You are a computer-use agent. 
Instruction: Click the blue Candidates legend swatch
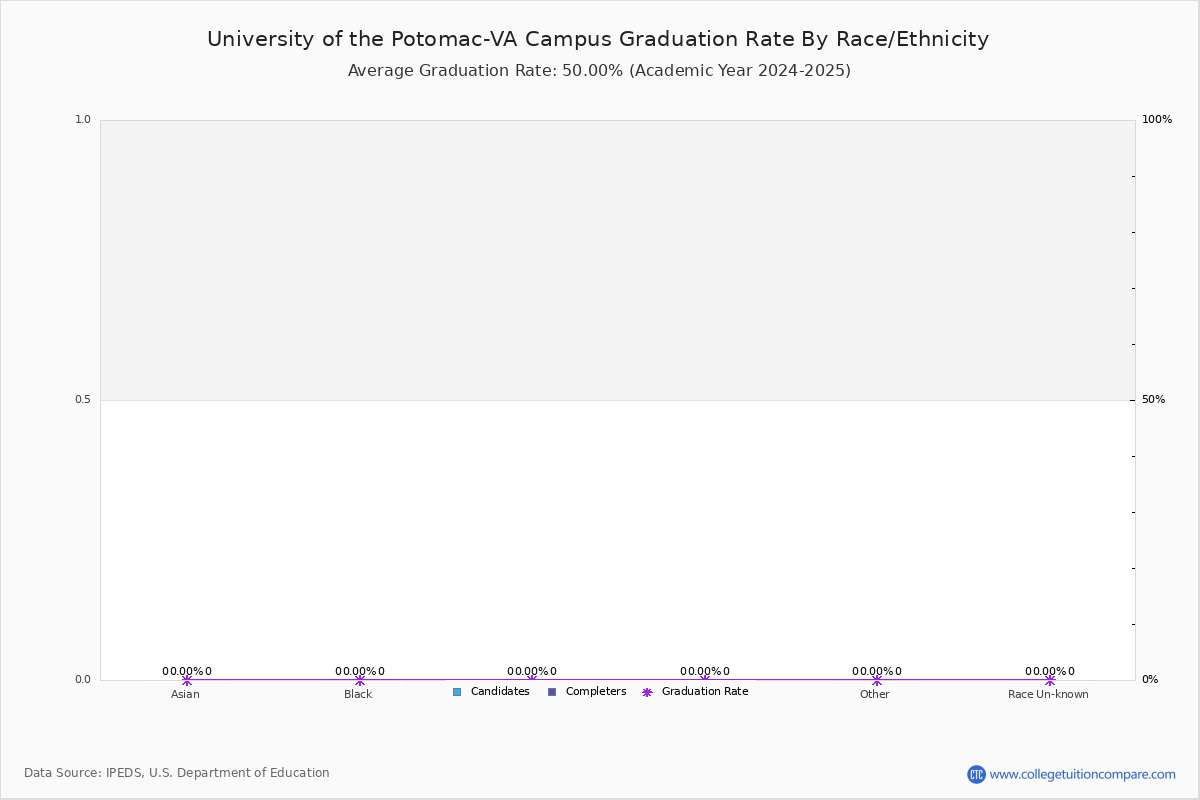click(457, 692)
